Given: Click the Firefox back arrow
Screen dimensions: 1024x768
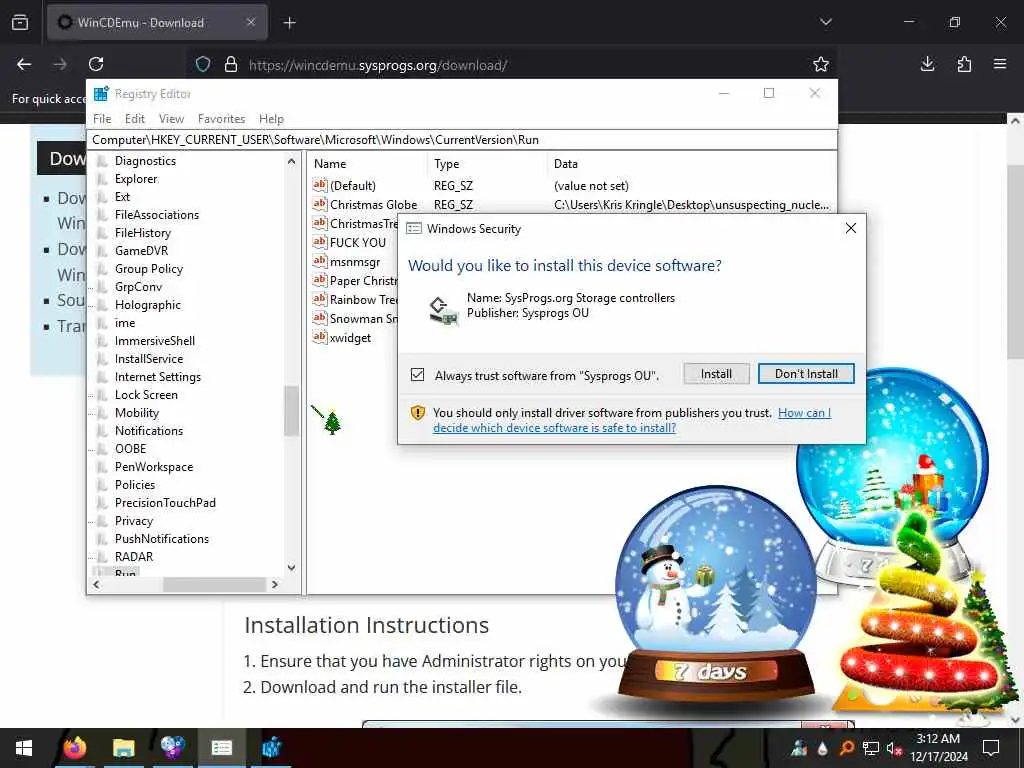Looking at the screenshot, I should (24, 64).
